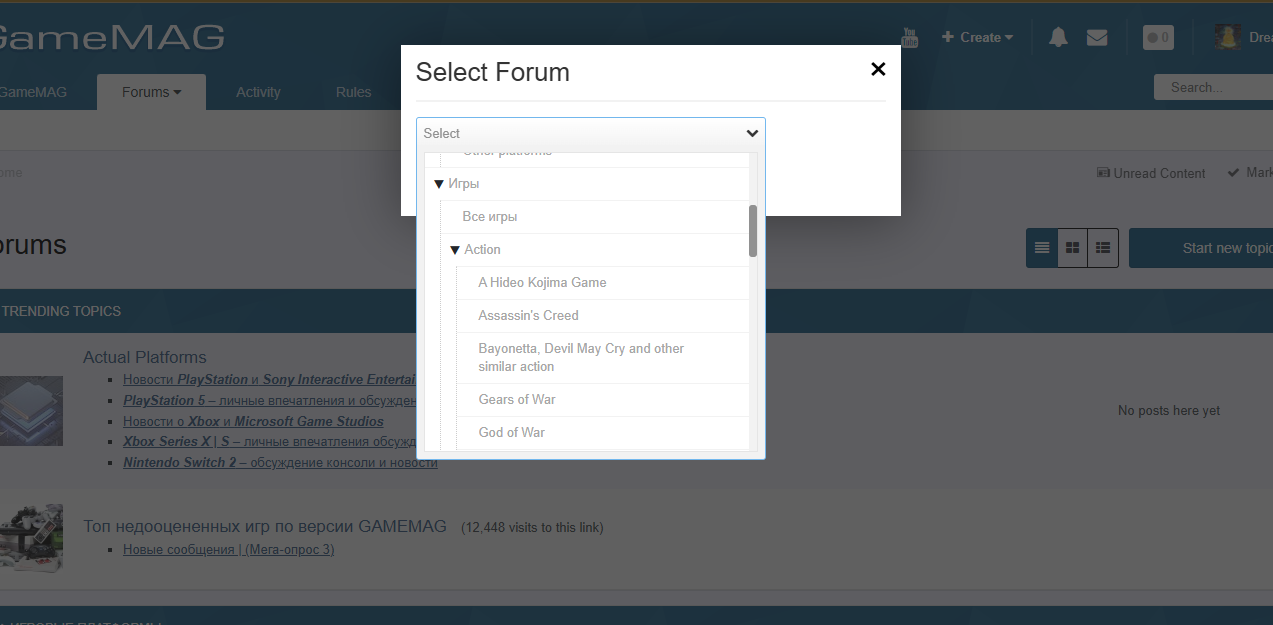Open the YouTube icon link
Screen dimensions: 1273x625
(909, 37)
